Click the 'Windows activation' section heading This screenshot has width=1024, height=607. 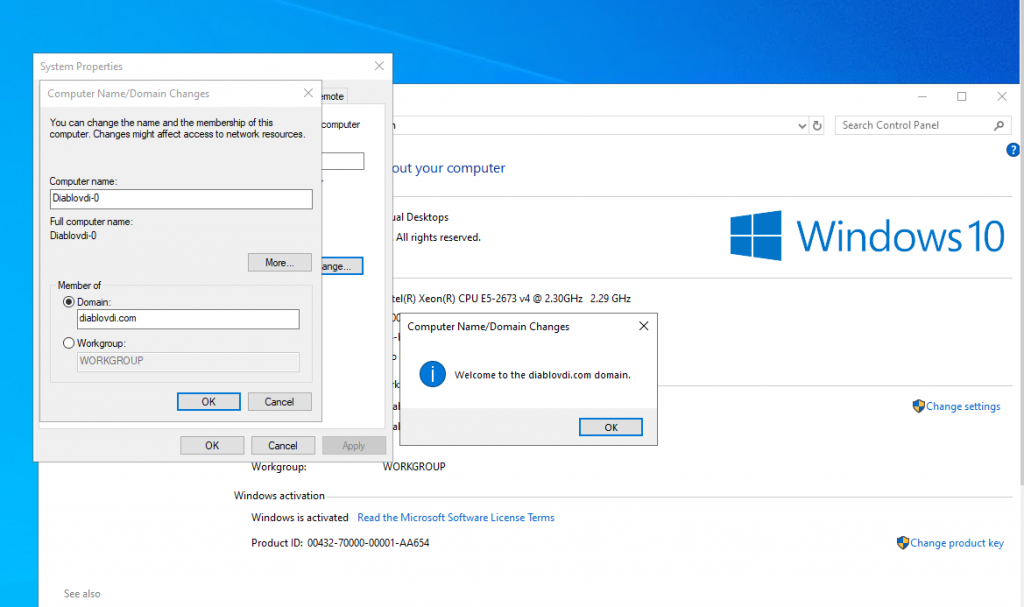[x=279, y=496]
